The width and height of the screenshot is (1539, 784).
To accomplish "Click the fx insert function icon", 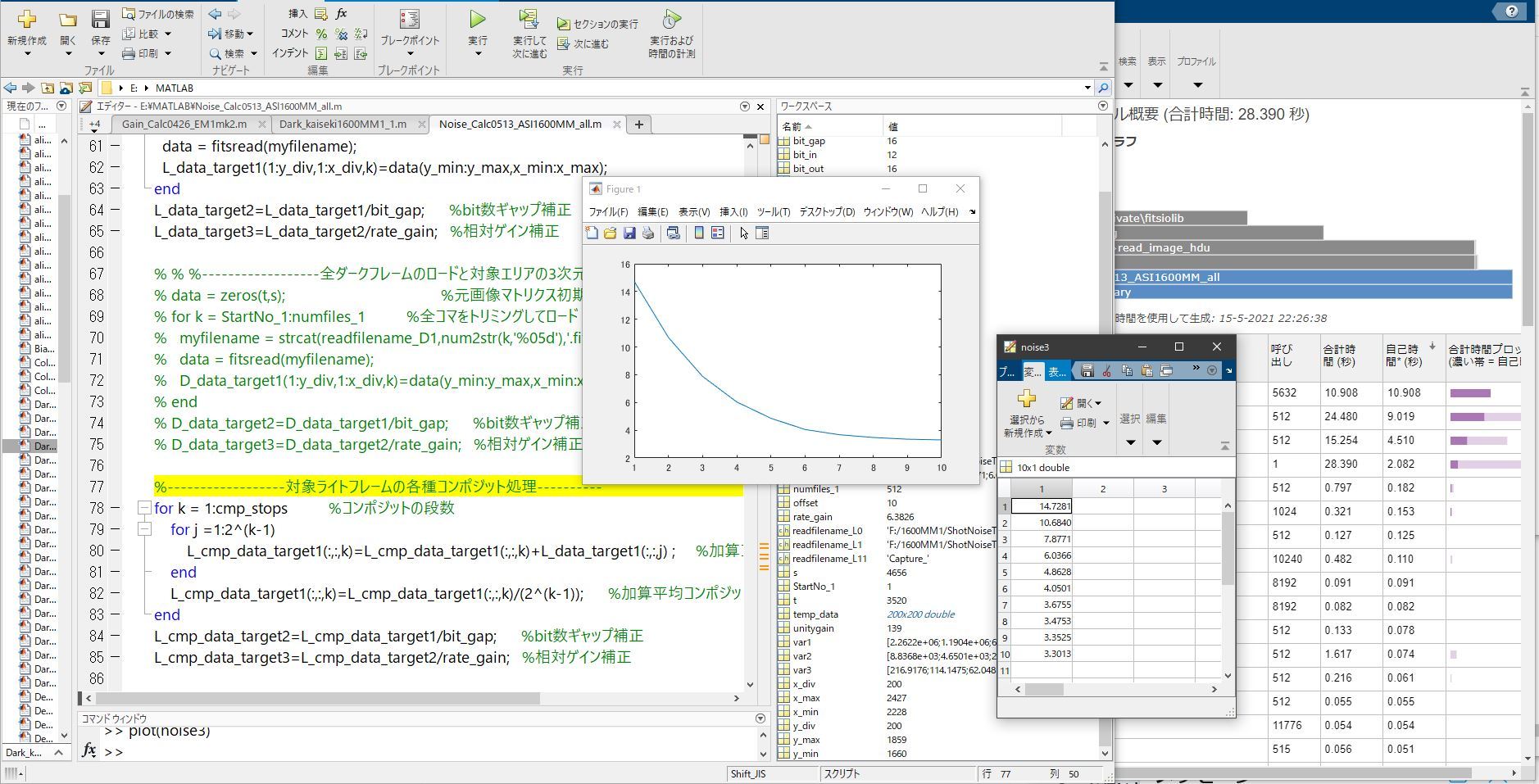I will point(342,14).
